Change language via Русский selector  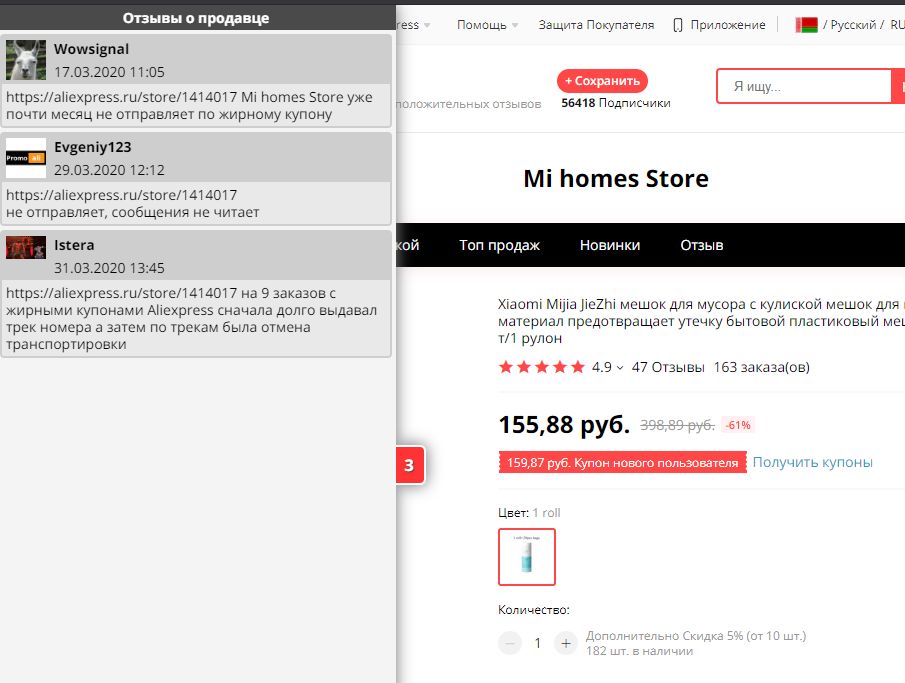point(853,25)
